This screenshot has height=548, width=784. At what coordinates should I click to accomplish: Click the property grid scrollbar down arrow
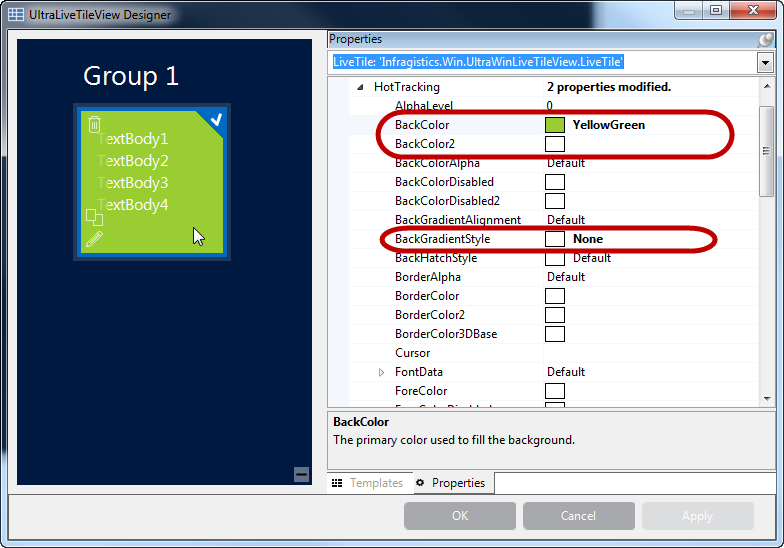pos(766,398)
